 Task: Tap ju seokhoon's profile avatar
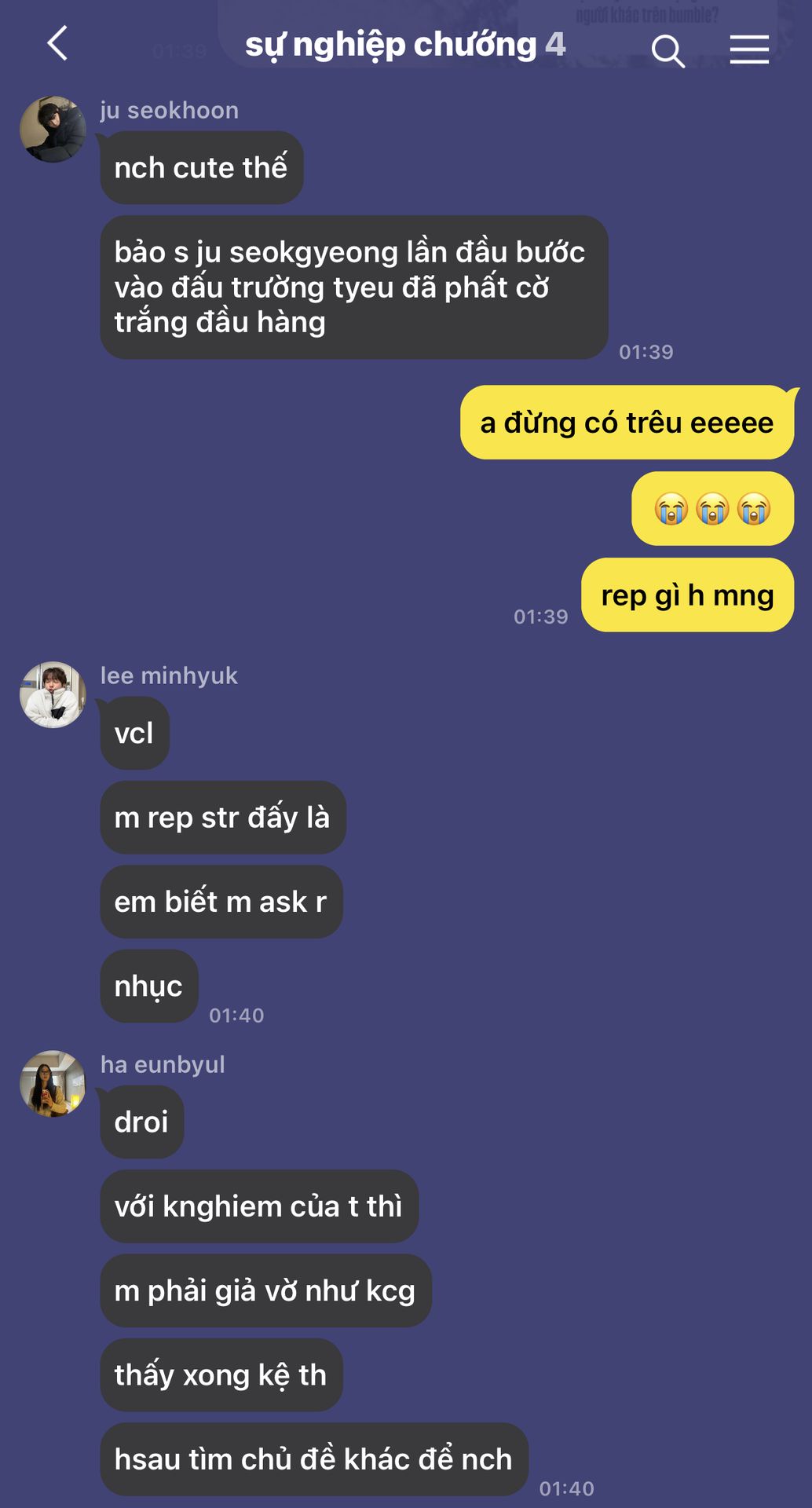pyautogui.click(x=53, y=130)
